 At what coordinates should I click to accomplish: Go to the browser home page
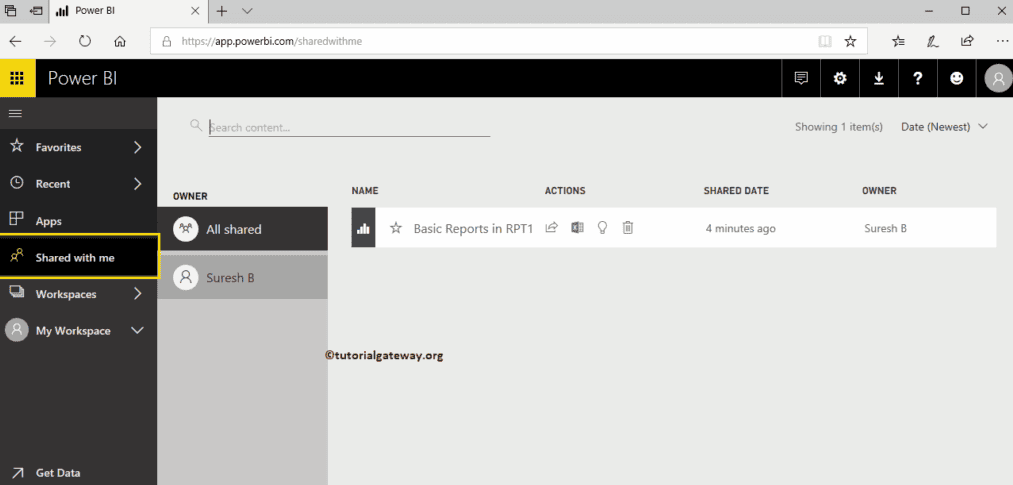pos(119,41)
